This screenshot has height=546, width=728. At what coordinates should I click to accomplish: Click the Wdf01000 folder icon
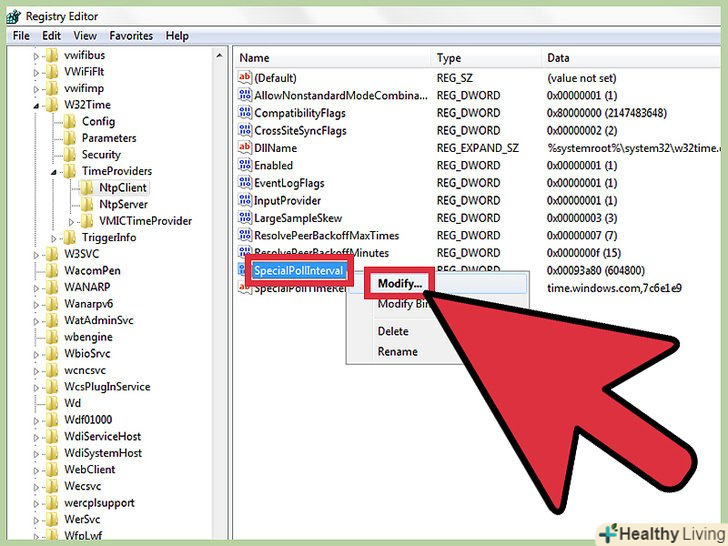pyautogui.click(x=52, y=420)
